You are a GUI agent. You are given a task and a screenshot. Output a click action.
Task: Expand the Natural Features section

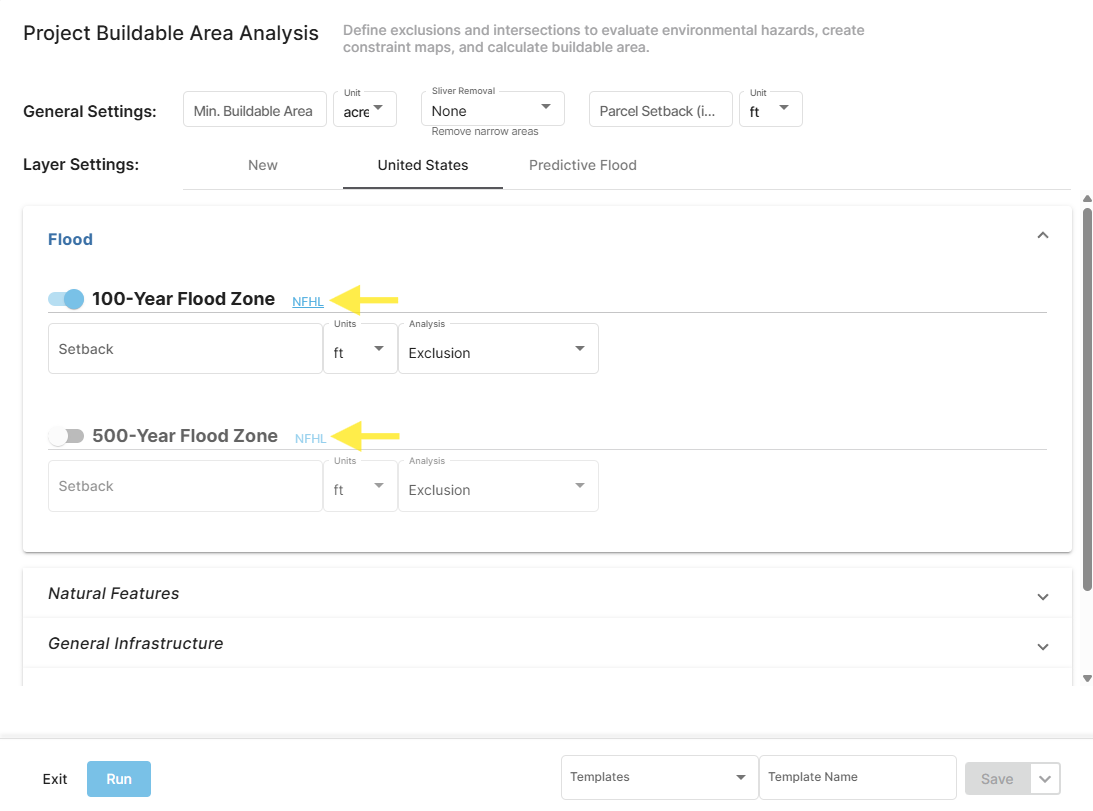(x=1043, y=595)
